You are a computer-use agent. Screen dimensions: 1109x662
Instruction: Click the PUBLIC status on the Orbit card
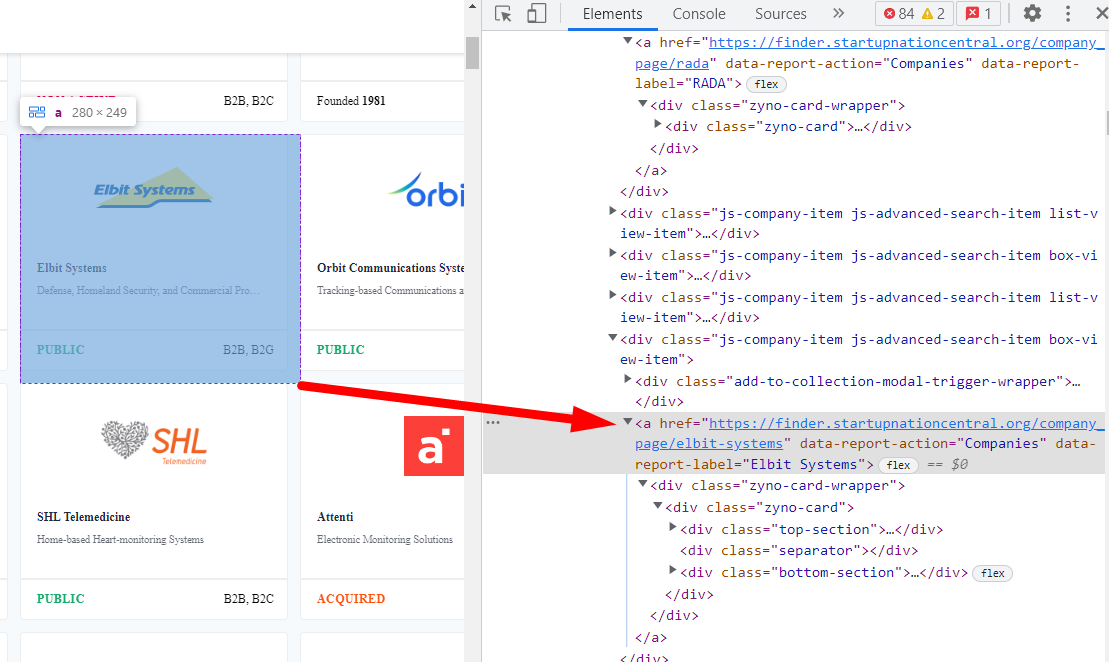tap(340, 350)
